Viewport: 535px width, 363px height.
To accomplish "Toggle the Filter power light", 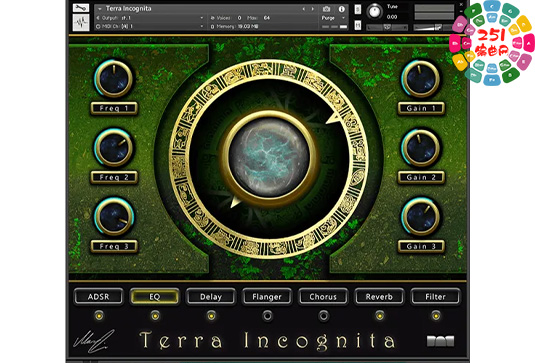I will 436,316.
